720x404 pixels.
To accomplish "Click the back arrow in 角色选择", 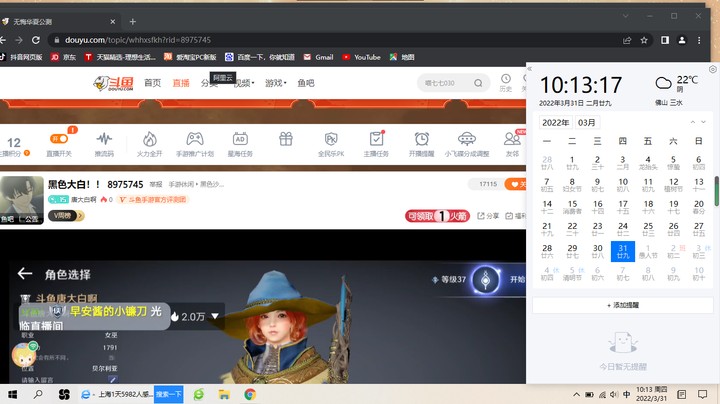I will (25, 274).
